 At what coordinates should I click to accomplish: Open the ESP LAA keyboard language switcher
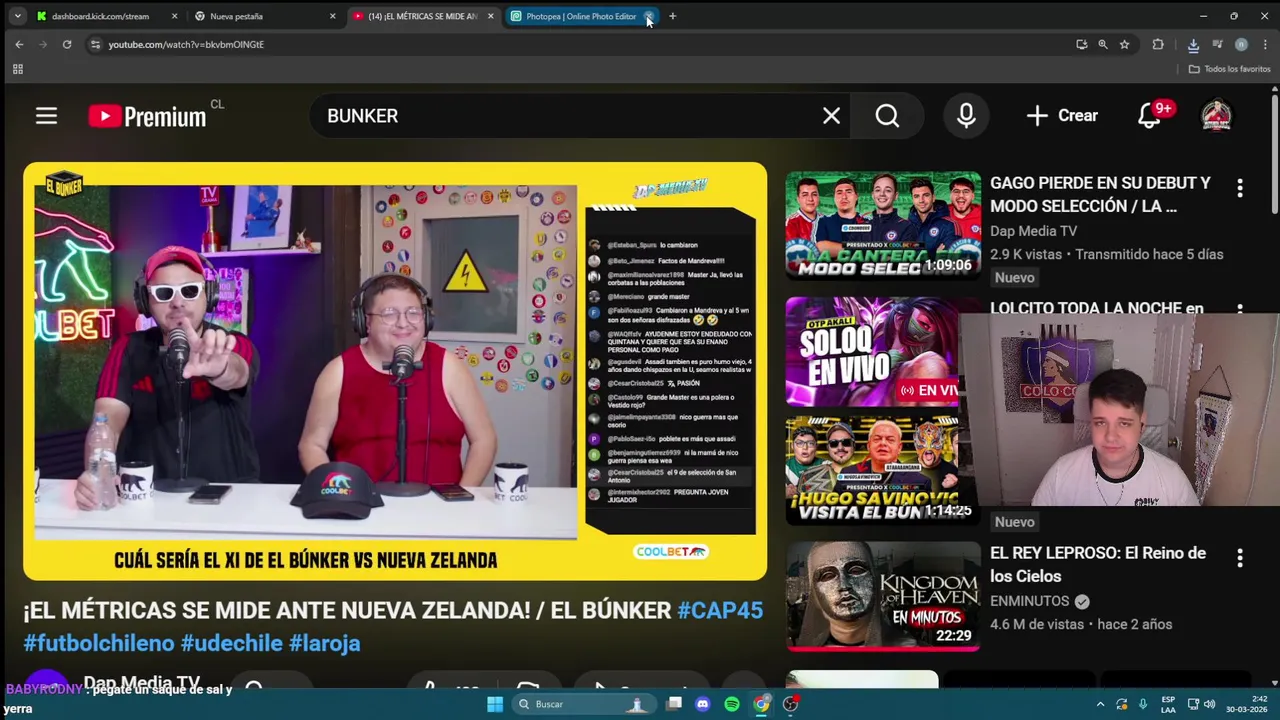1168,704
